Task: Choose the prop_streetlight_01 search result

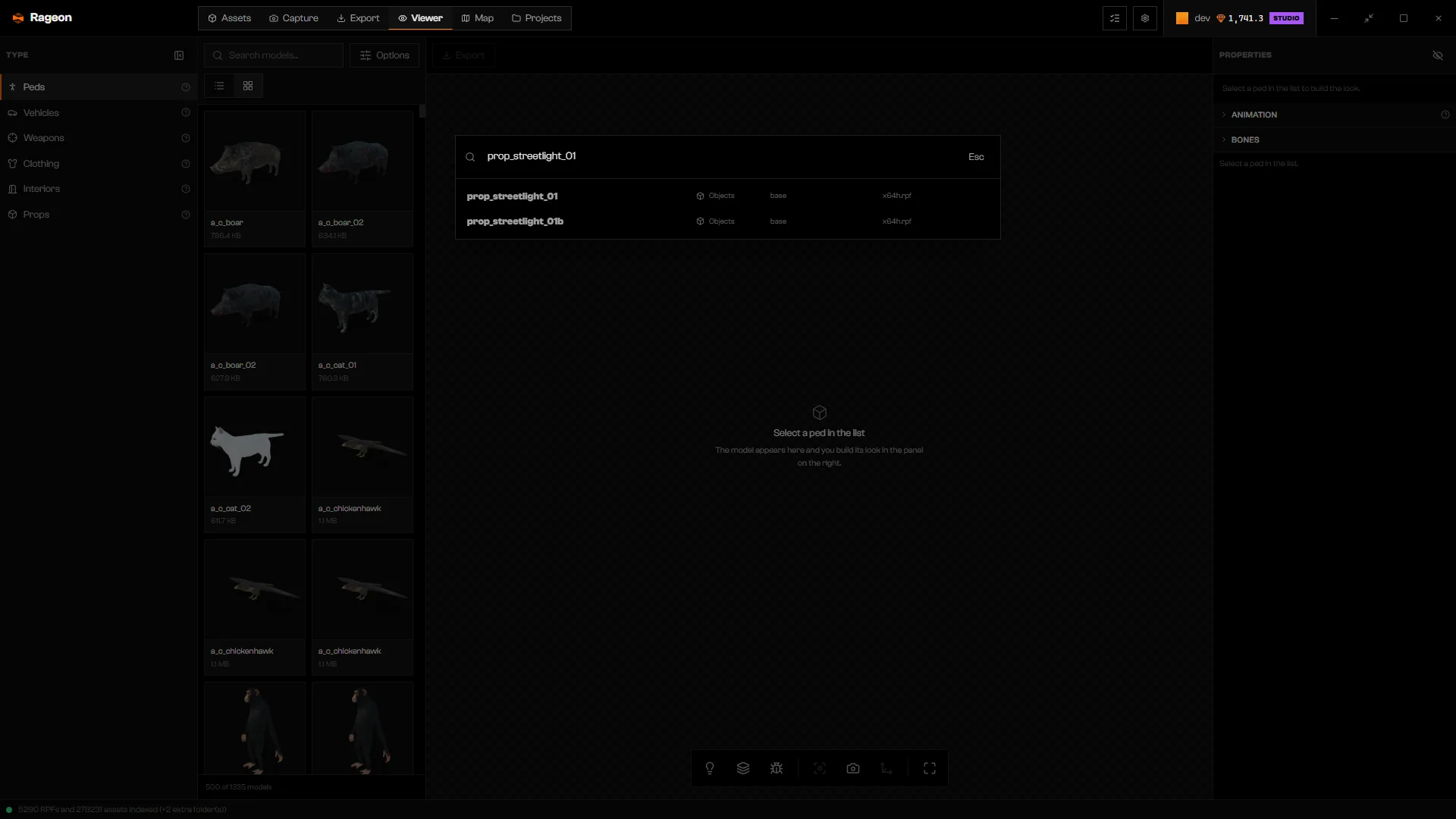Action: (x=727, y=196)
